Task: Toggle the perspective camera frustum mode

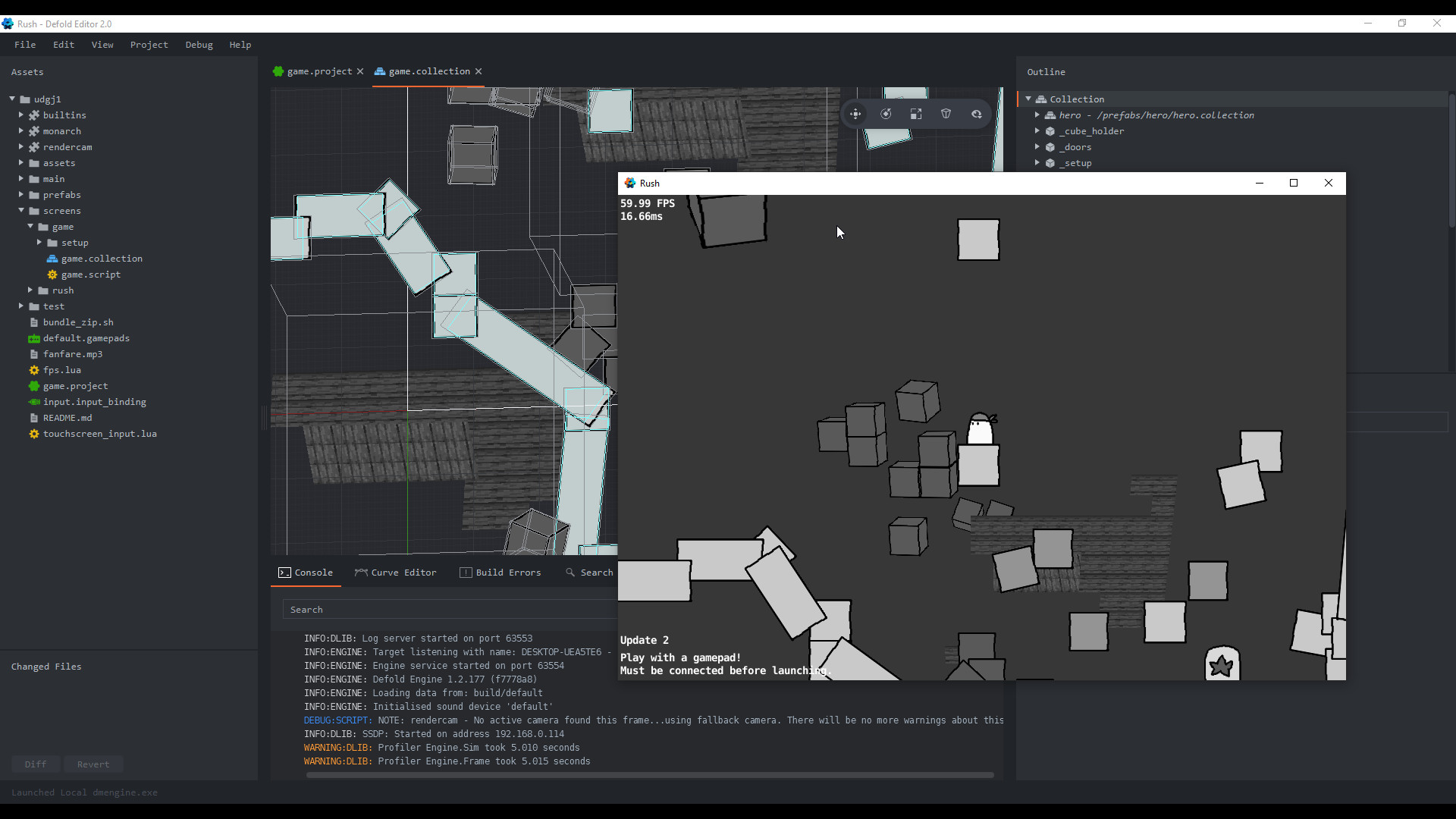Action: coord(946,114)
